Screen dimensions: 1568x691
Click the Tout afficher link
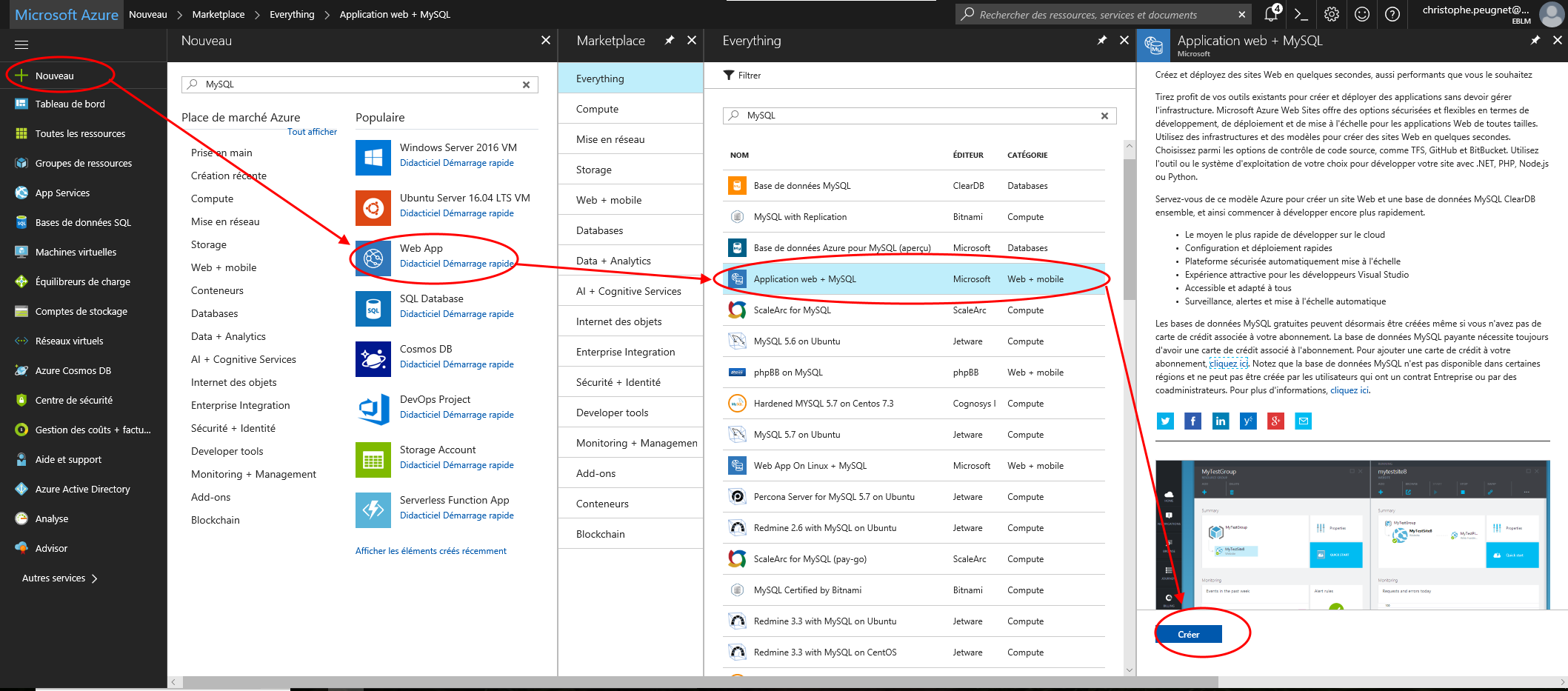[x=312, y=132]
